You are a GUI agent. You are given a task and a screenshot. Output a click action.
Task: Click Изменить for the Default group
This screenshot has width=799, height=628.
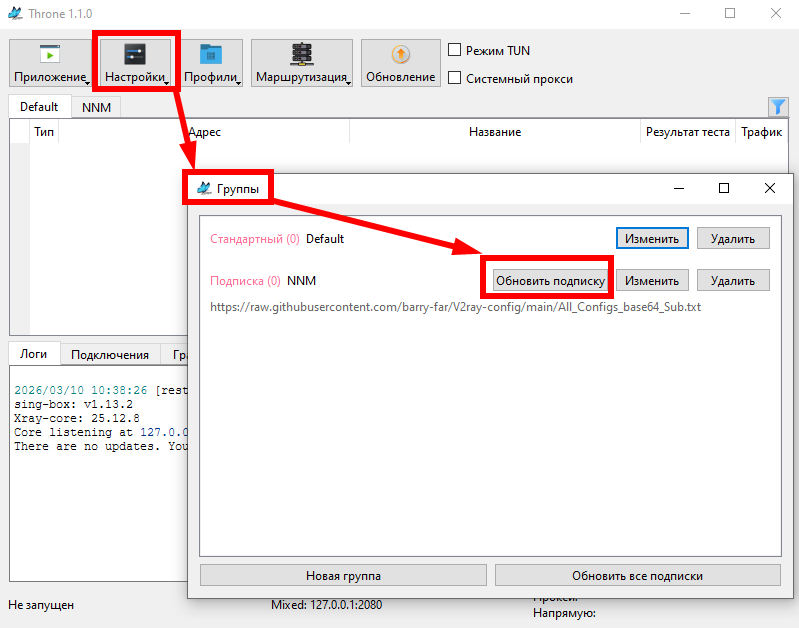pos(652,239)
